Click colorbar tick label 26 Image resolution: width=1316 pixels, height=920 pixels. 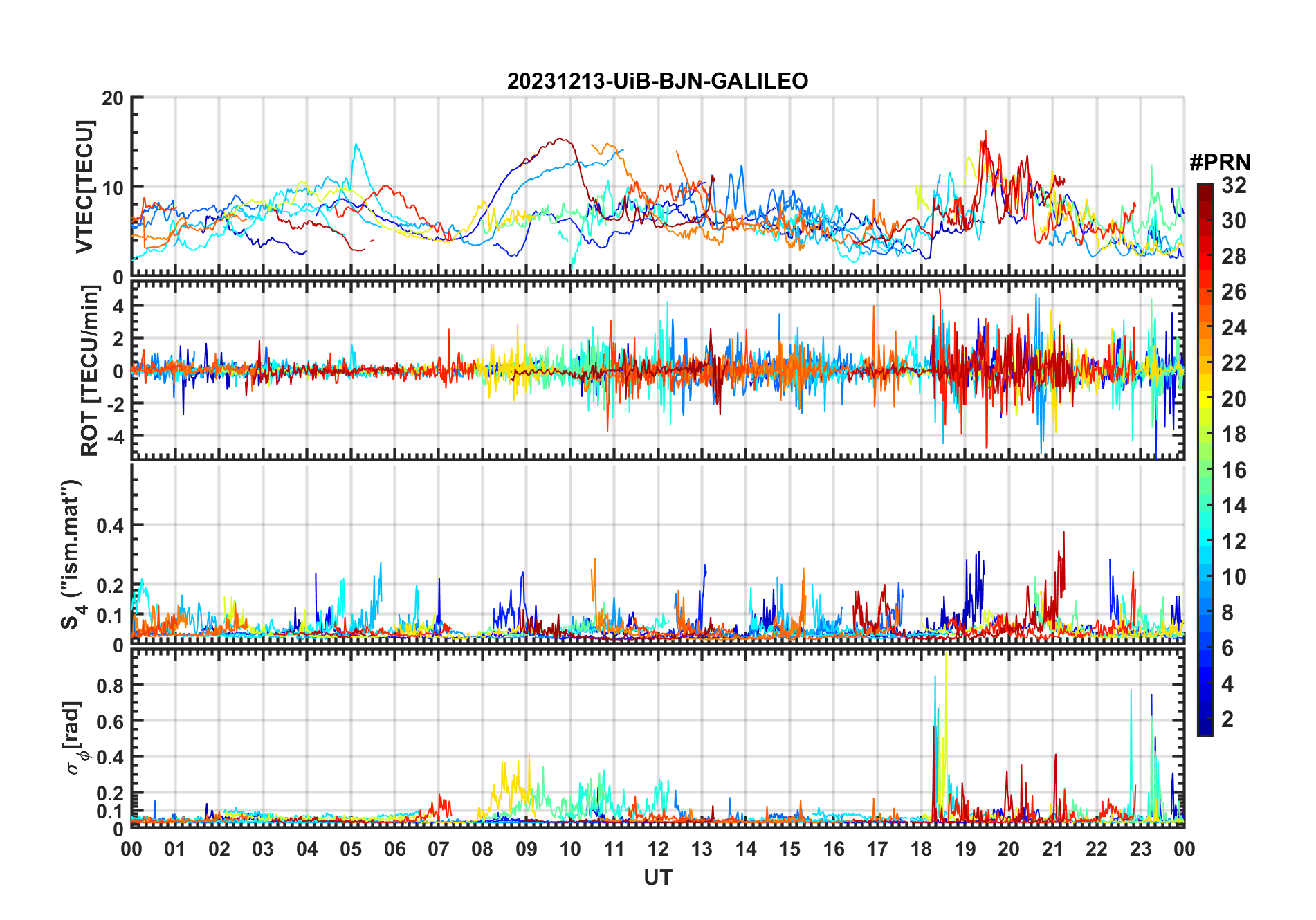(1234, 292)
